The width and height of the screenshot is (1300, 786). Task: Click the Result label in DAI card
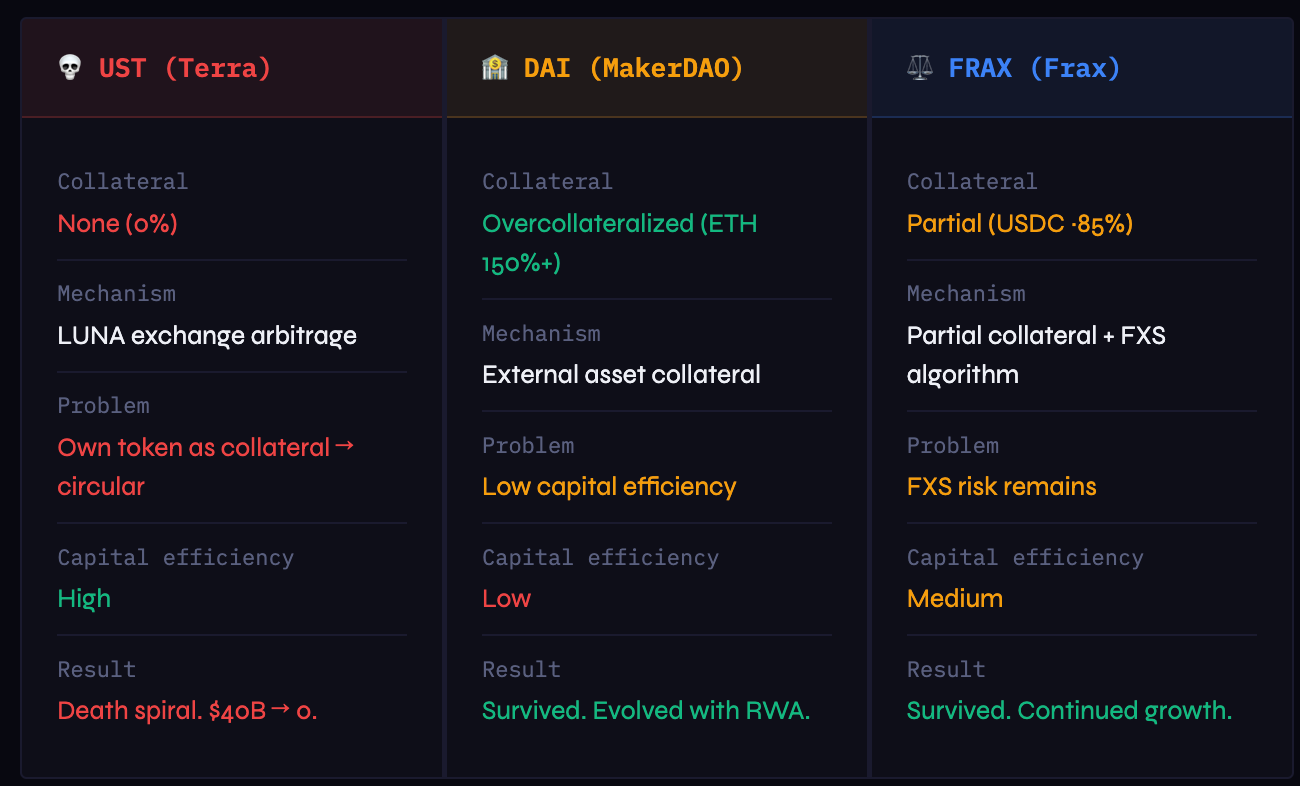click(522, 669)
